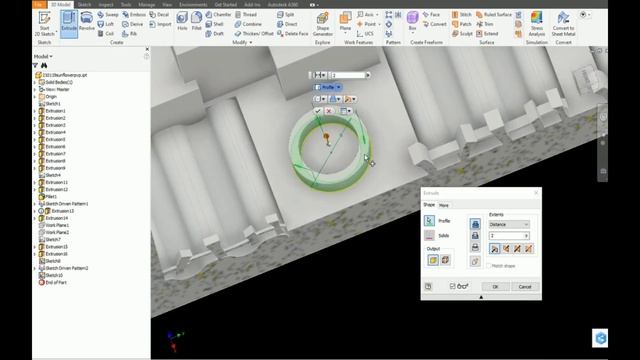Open the Find binoculars in the browser

tap(44, 65)
